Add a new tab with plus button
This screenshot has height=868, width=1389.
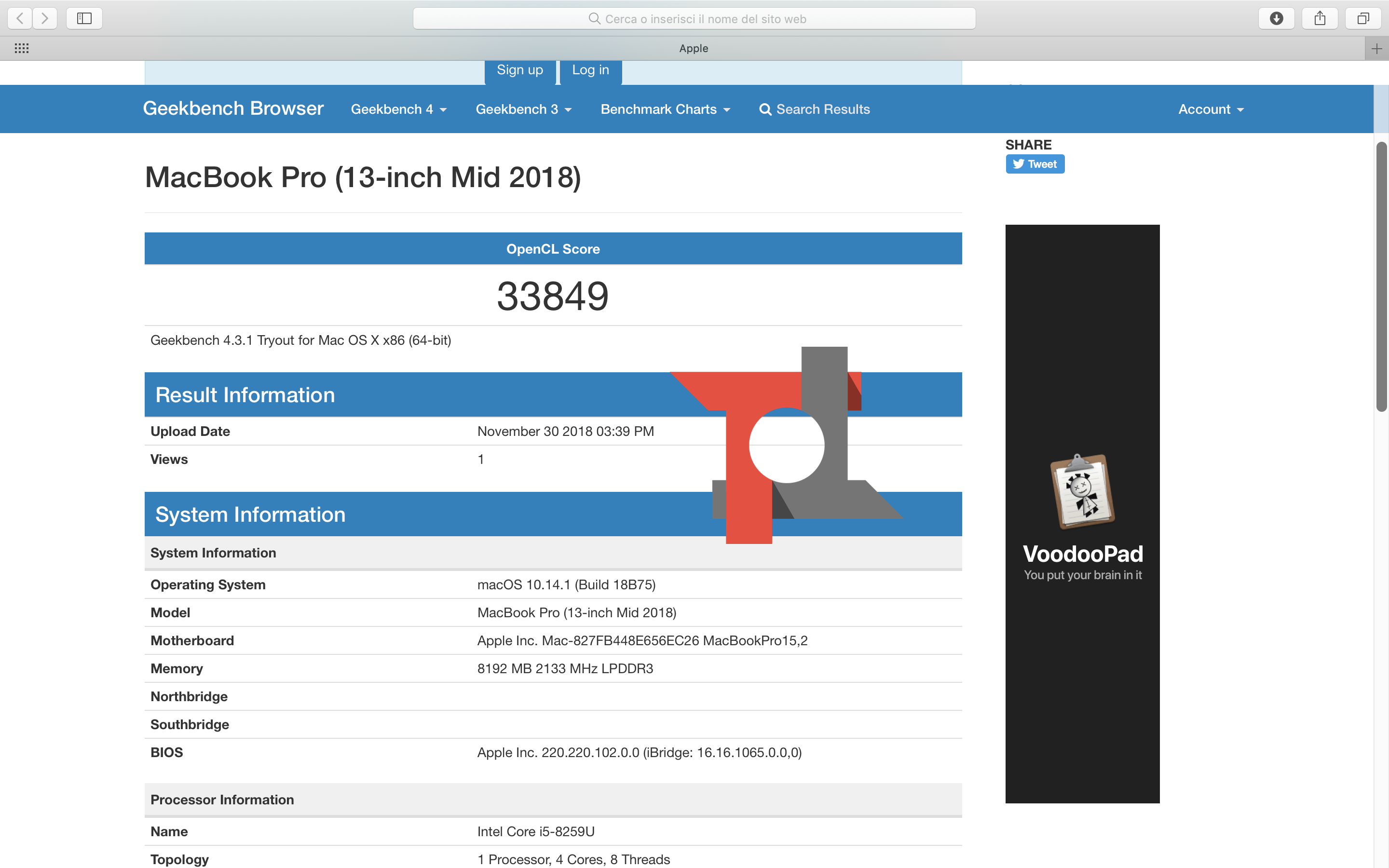[x=1376, y=49]
